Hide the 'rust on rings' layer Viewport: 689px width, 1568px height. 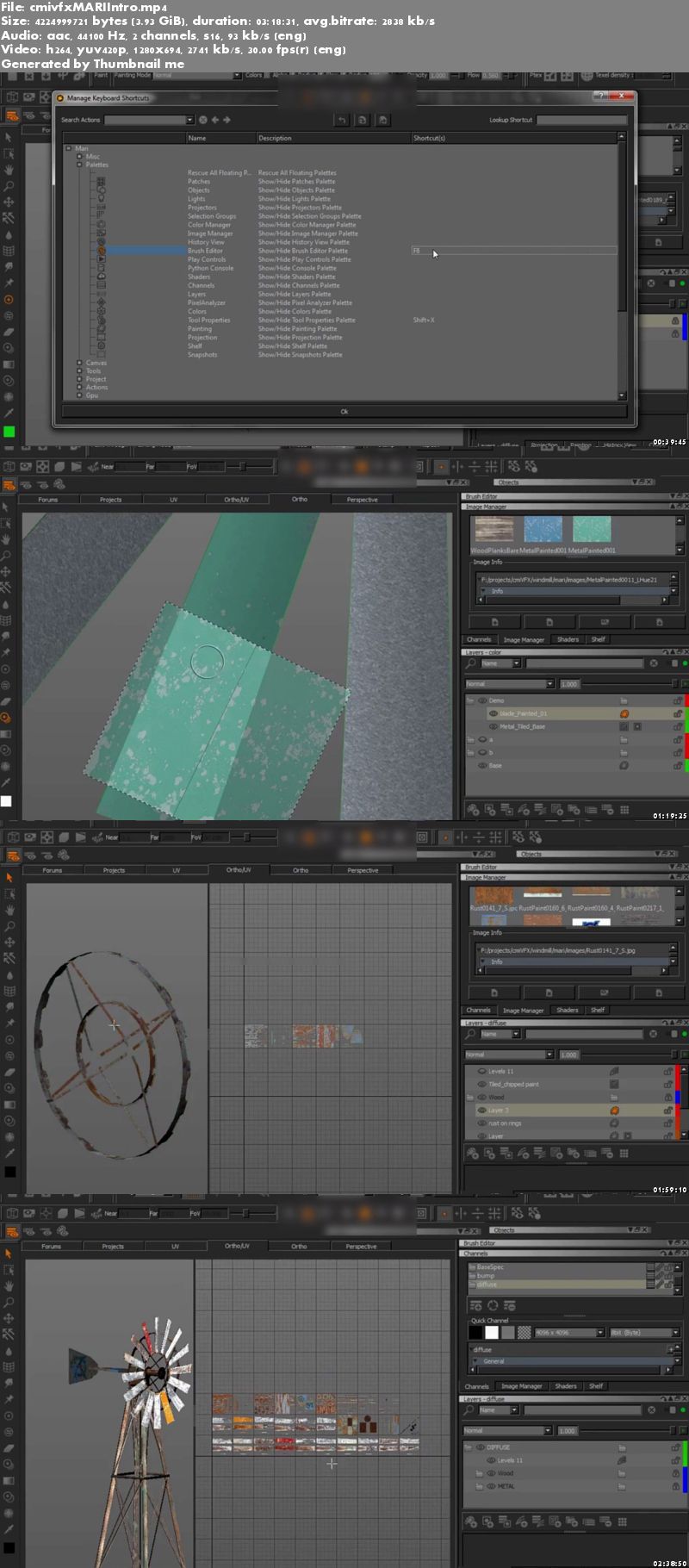click(x=481, y=1123)
